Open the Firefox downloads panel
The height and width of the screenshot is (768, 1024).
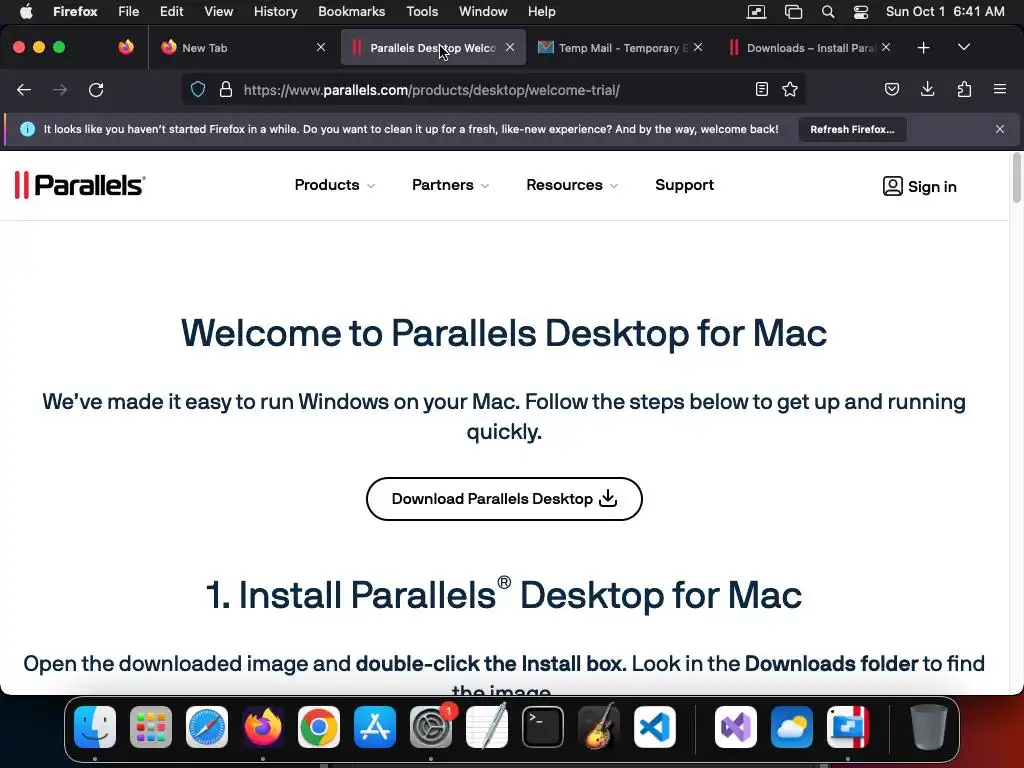click(927, 89)
